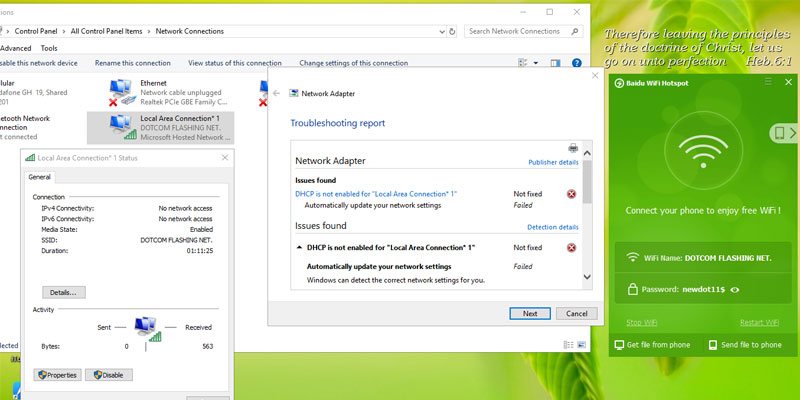Click the Next button
The width and height of the screenshot is (800, 400).
(x=530, y=314)
